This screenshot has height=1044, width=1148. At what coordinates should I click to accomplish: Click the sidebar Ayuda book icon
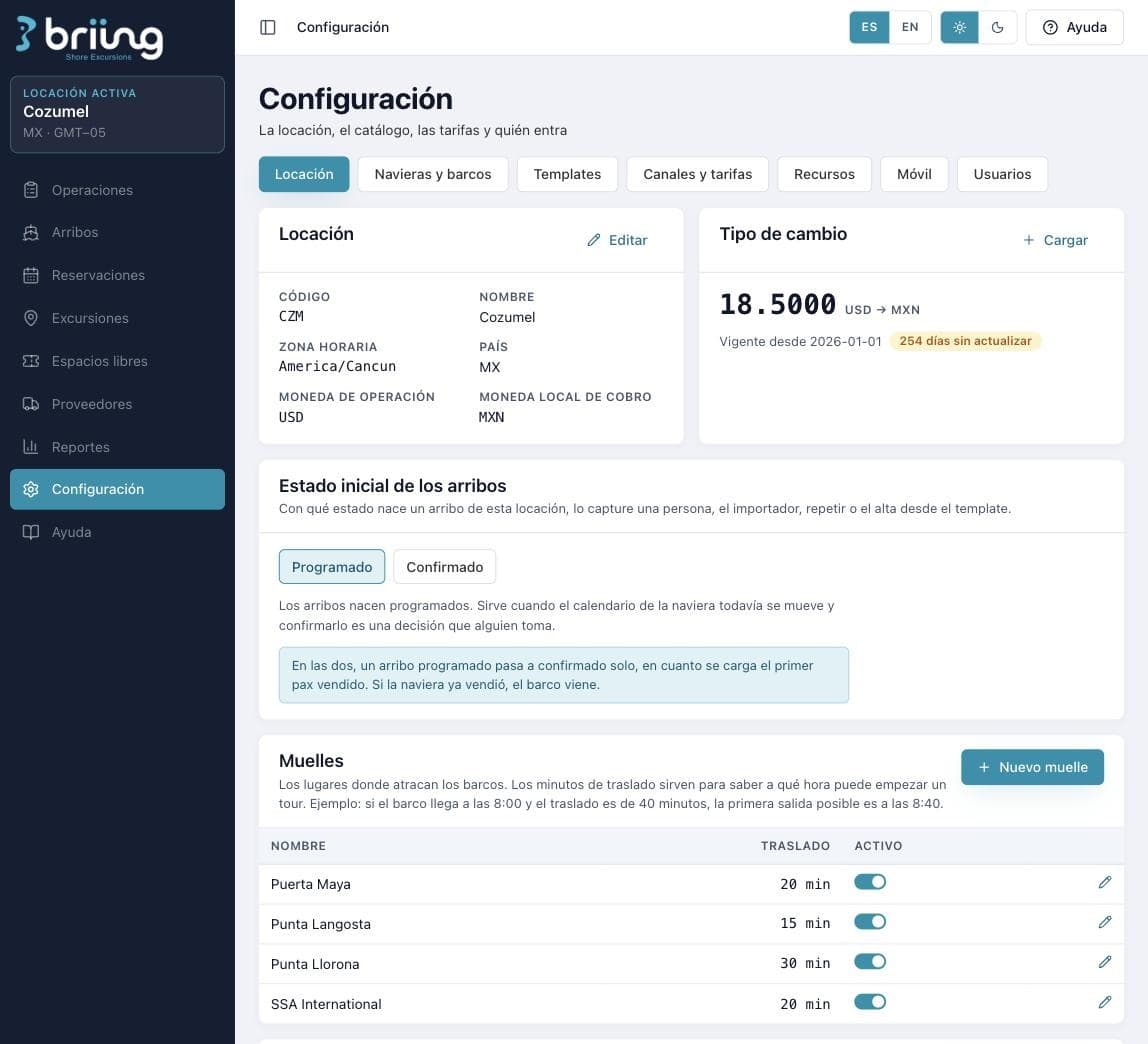pyautogui.click(x=31, y=532)
